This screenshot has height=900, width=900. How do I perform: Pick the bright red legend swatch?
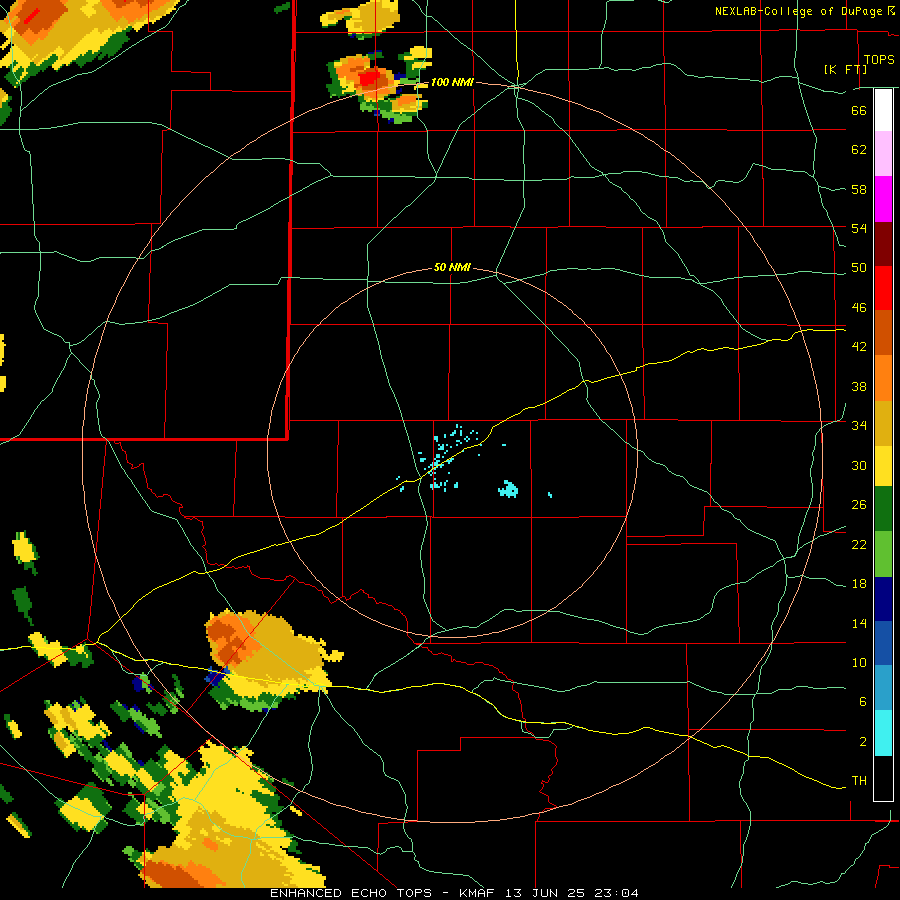pyautogui.click(x=883, y=288)
